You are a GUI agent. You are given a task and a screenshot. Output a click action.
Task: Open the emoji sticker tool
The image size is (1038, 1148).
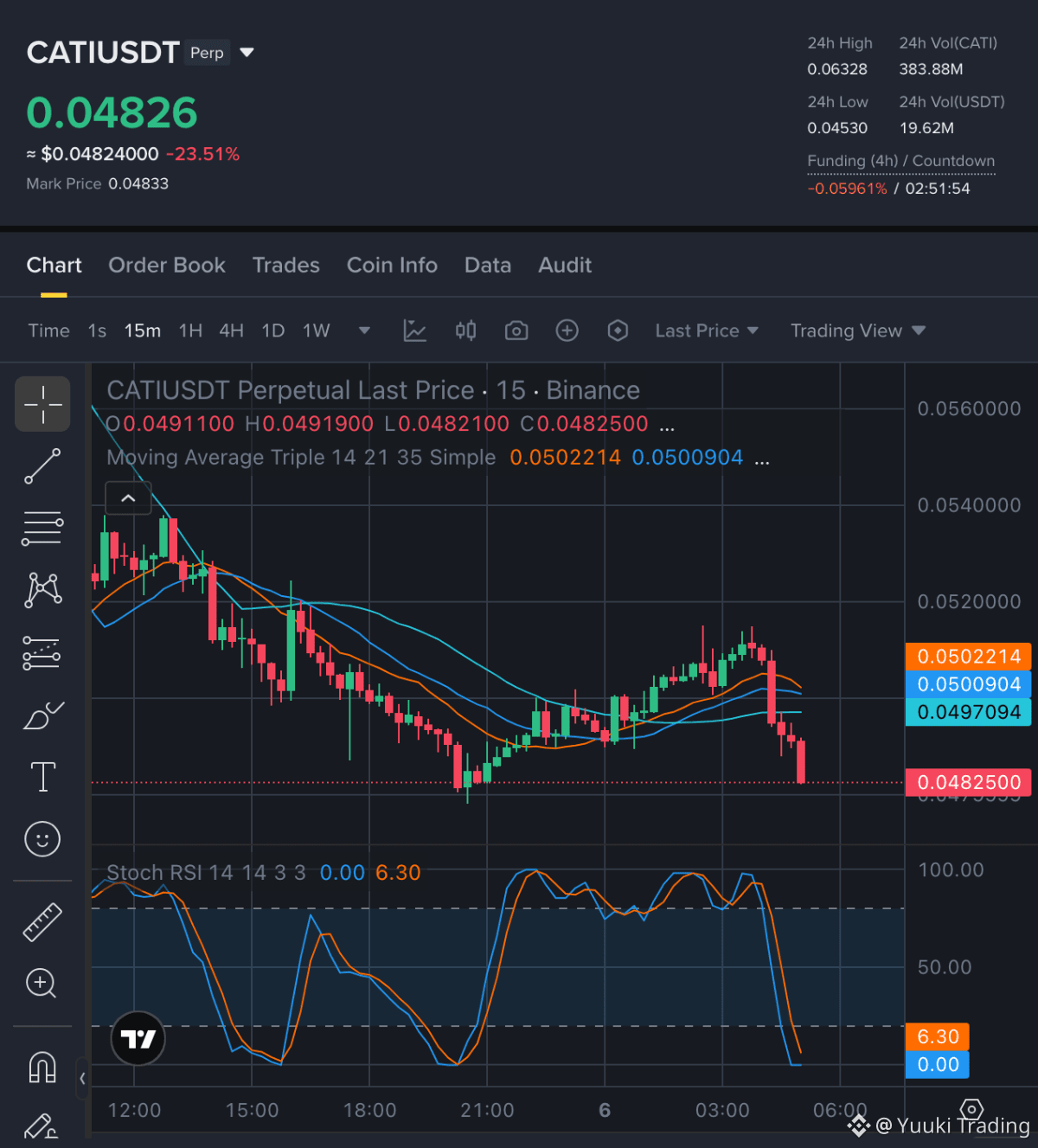point(42,839)
